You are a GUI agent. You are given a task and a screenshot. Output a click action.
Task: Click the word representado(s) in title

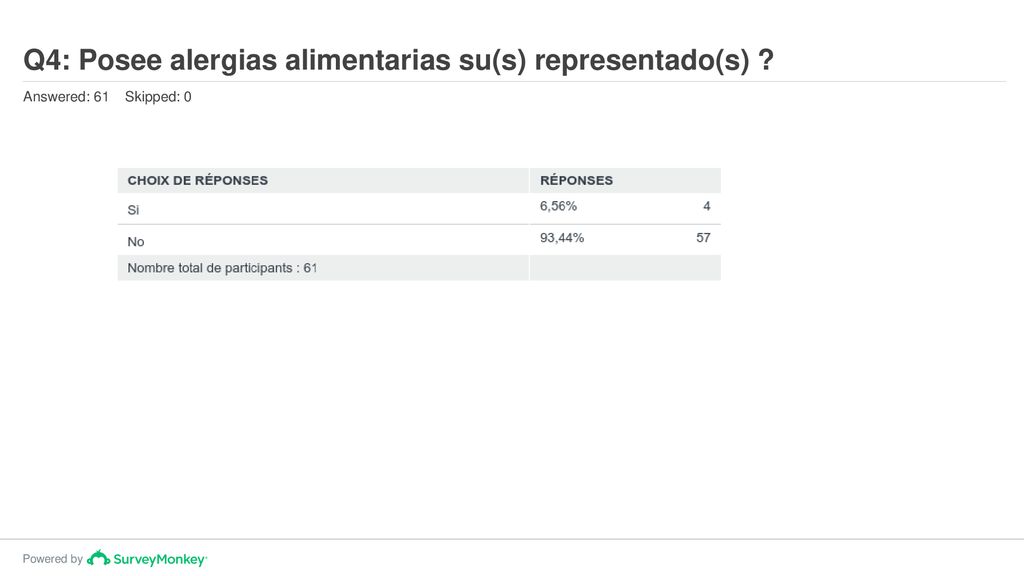[642, 60]
